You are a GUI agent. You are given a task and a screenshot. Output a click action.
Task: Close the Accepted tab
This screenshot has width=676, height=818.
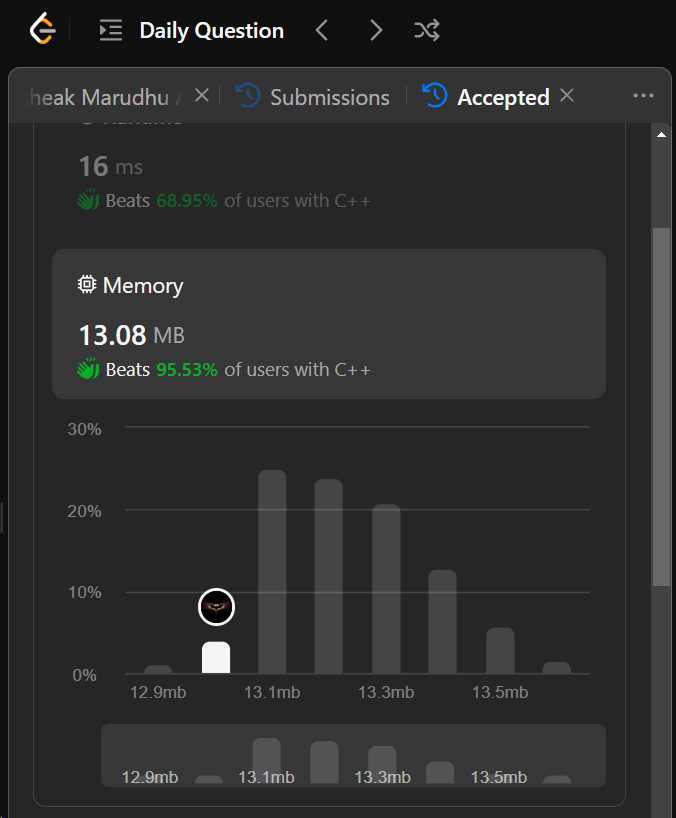[567, 95]
